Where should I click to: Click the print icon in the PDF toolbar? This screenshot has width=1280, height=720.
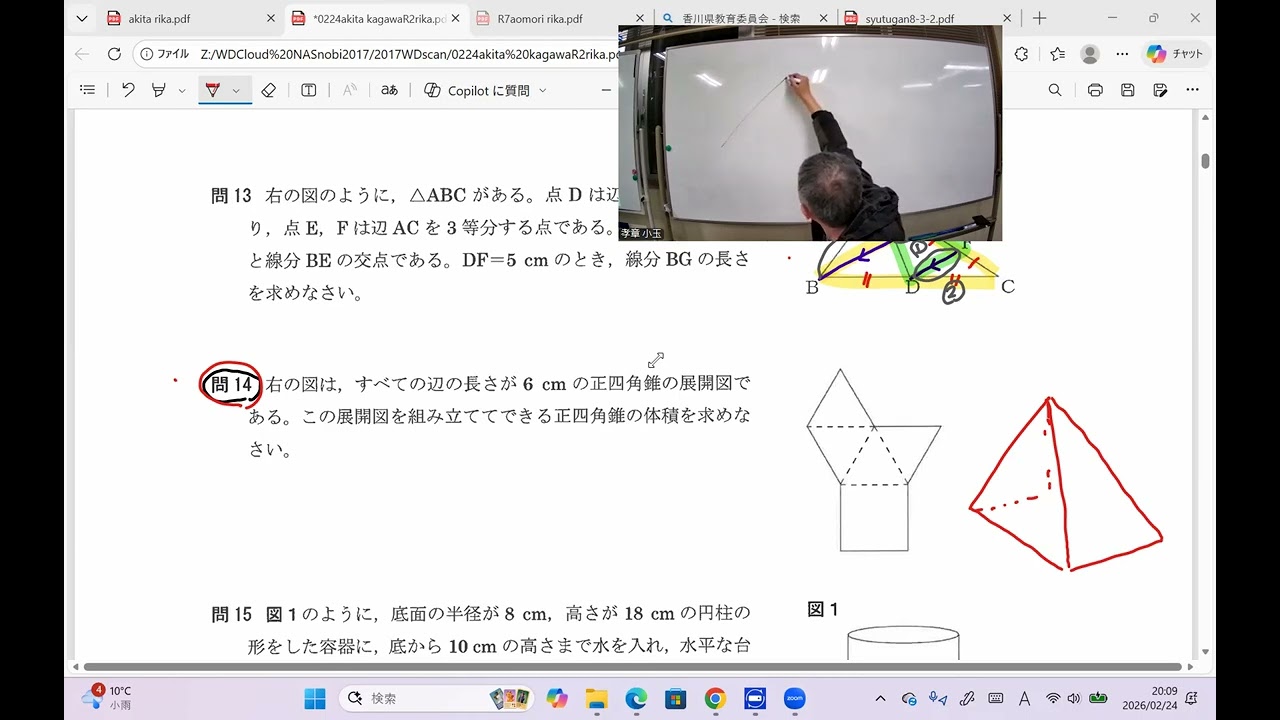(x=1095, y=90)
